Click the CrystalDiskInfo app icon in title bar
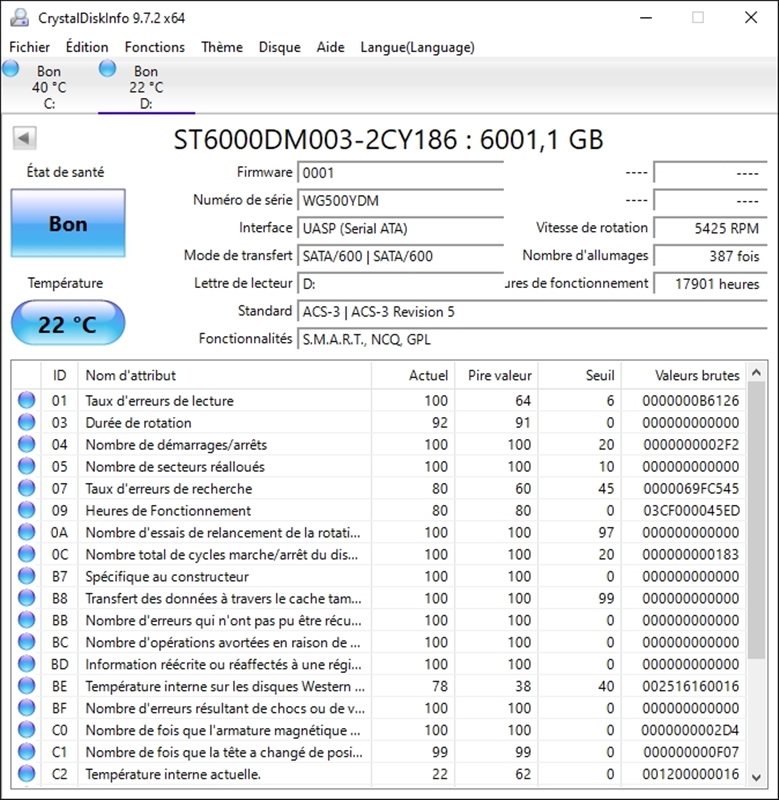 coord(18,17)
